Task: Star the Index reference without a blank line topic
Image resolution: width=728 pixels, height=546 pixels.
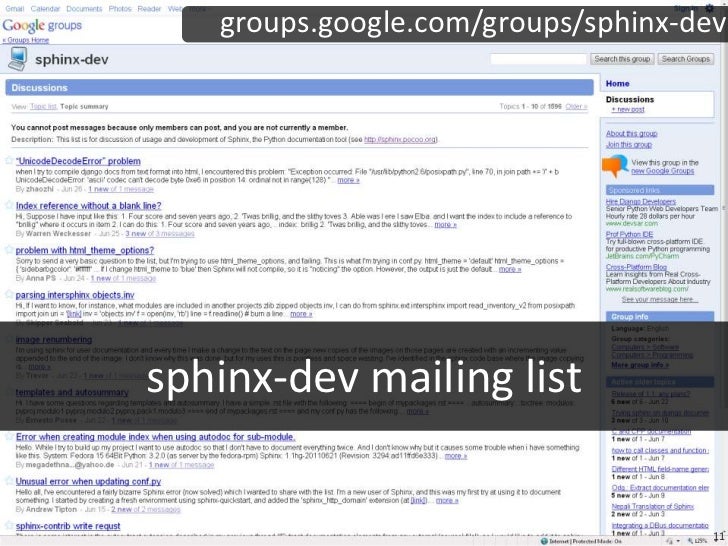Action: click(9, 205)
